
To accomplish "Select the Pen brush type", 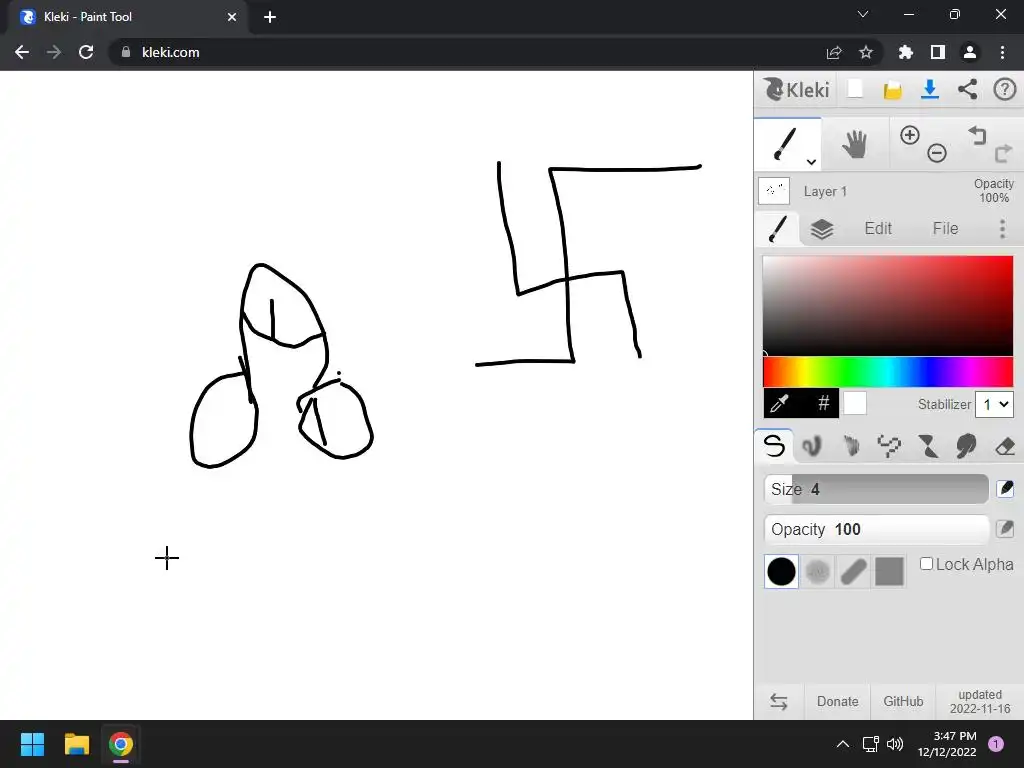I will (x=774, y=446).
